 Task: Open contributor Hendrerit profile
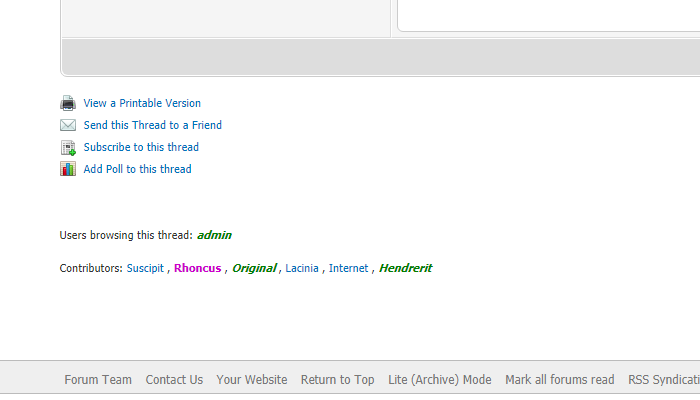tap(405, 268)
